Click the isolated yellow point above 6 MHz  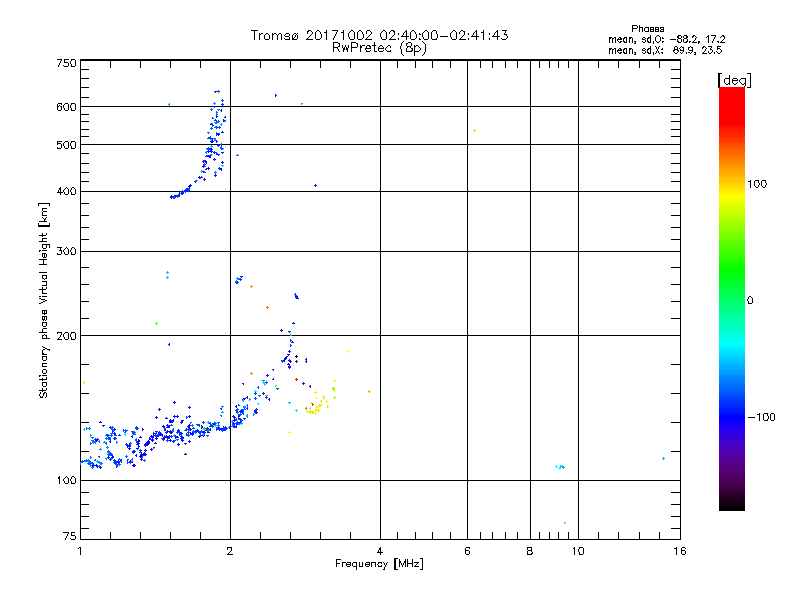tap(474, 131)
